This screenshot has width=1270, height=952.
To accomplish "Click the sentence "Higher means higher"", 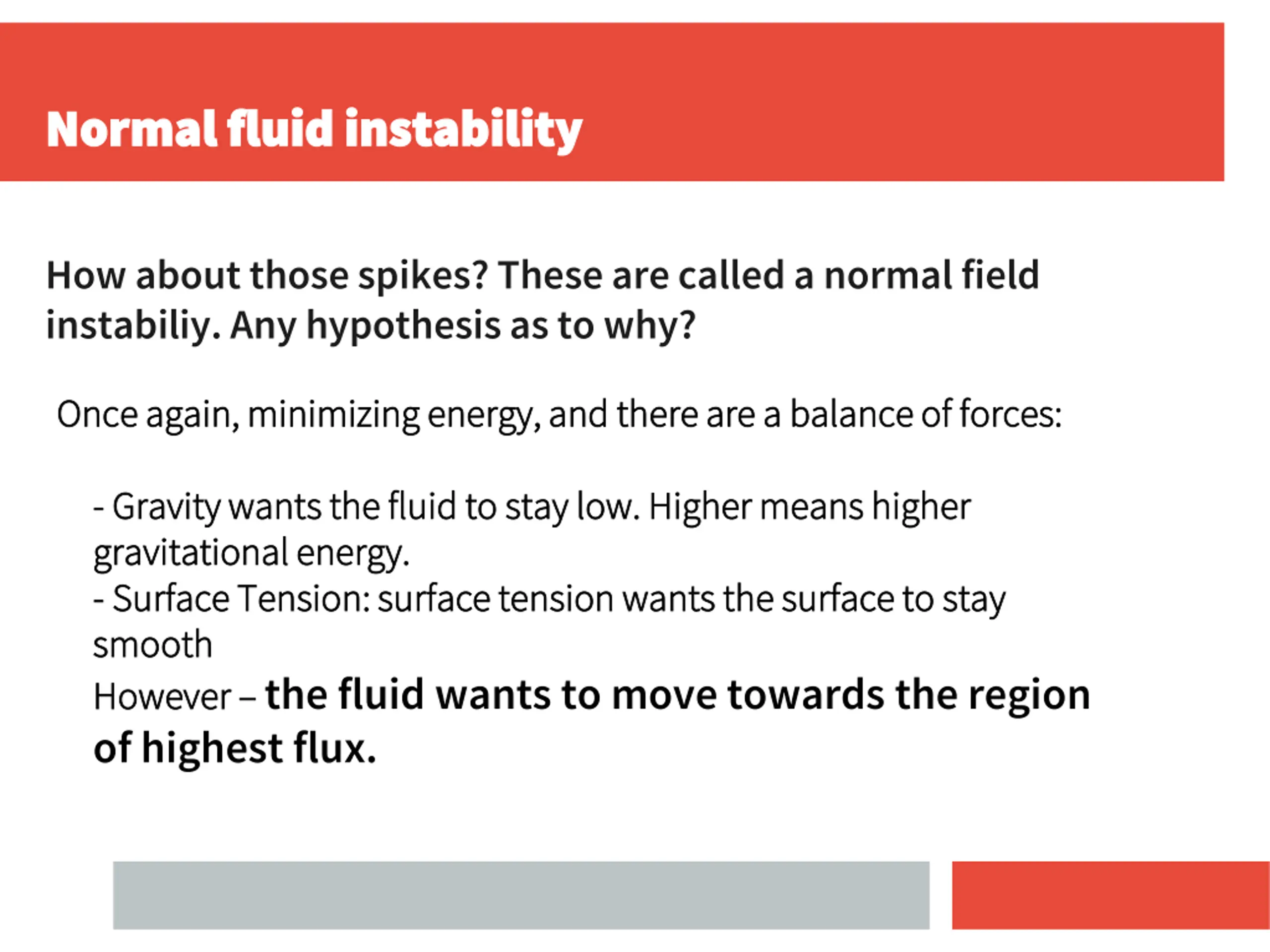I will (x=810, y=508).
